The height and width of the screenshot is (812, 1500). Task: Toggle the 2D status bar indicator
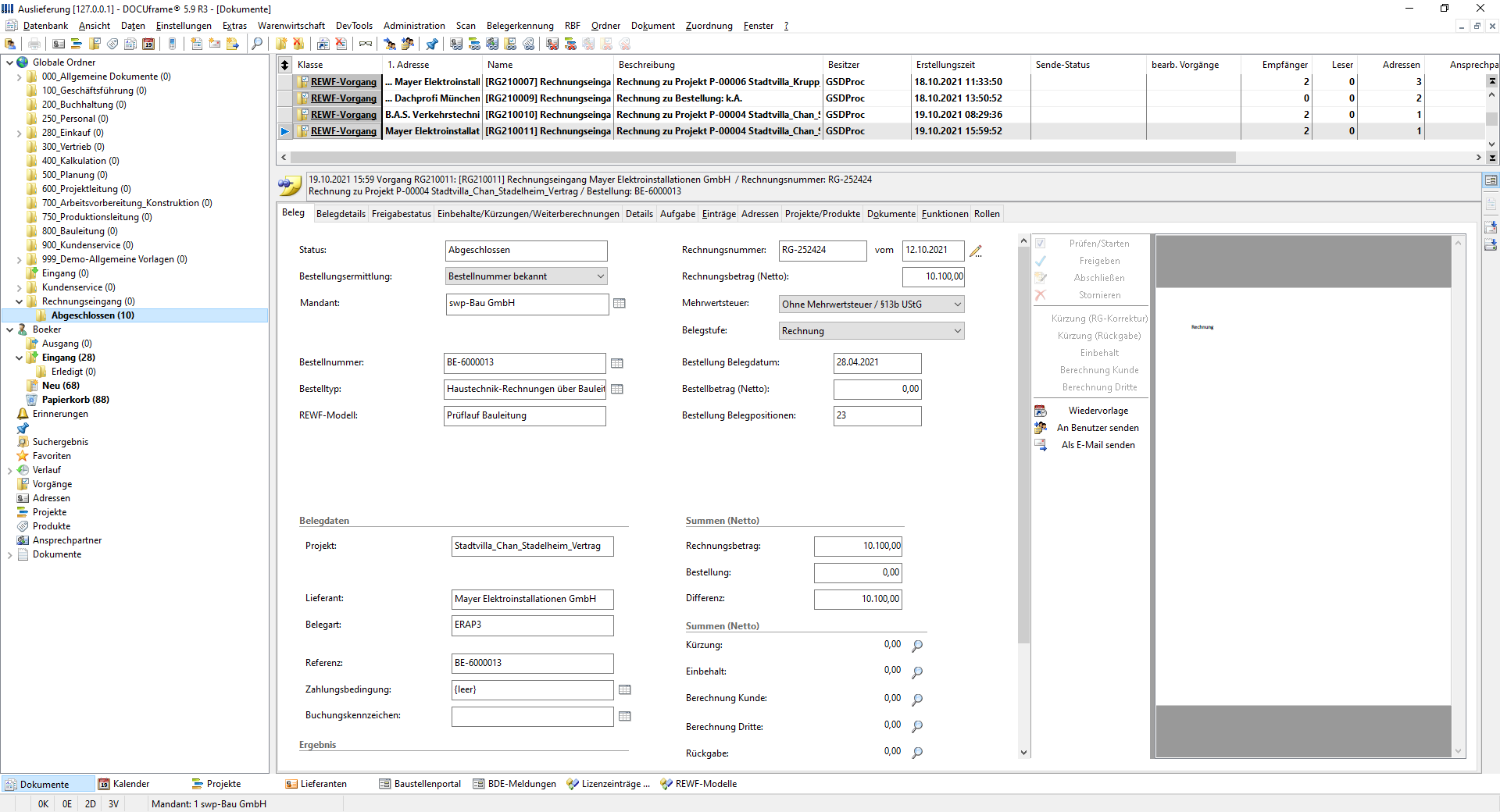[91, 804]
